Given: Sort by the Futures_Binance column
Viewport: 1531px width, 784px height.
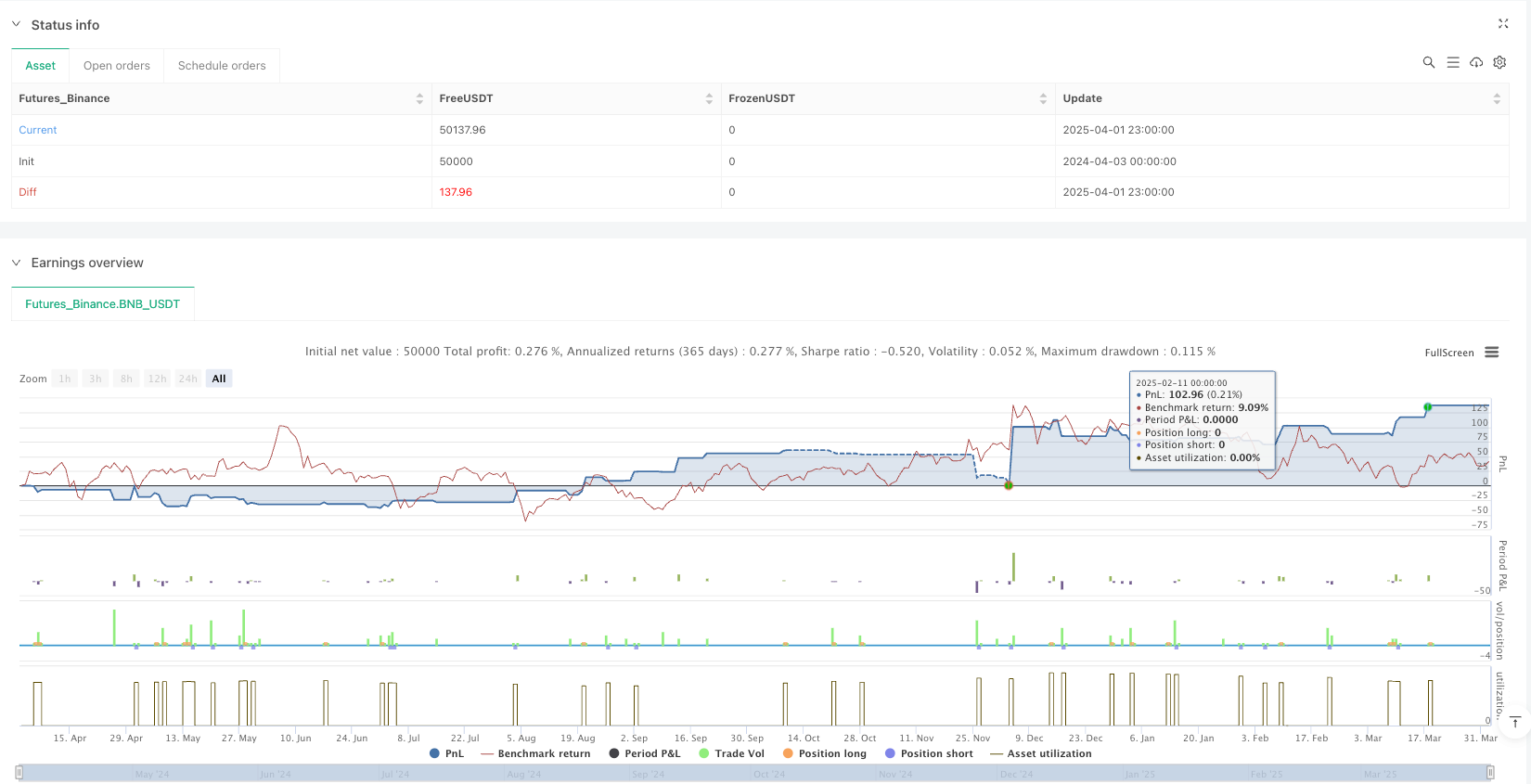Looking at the screenshot, I should tap(419, 98).
